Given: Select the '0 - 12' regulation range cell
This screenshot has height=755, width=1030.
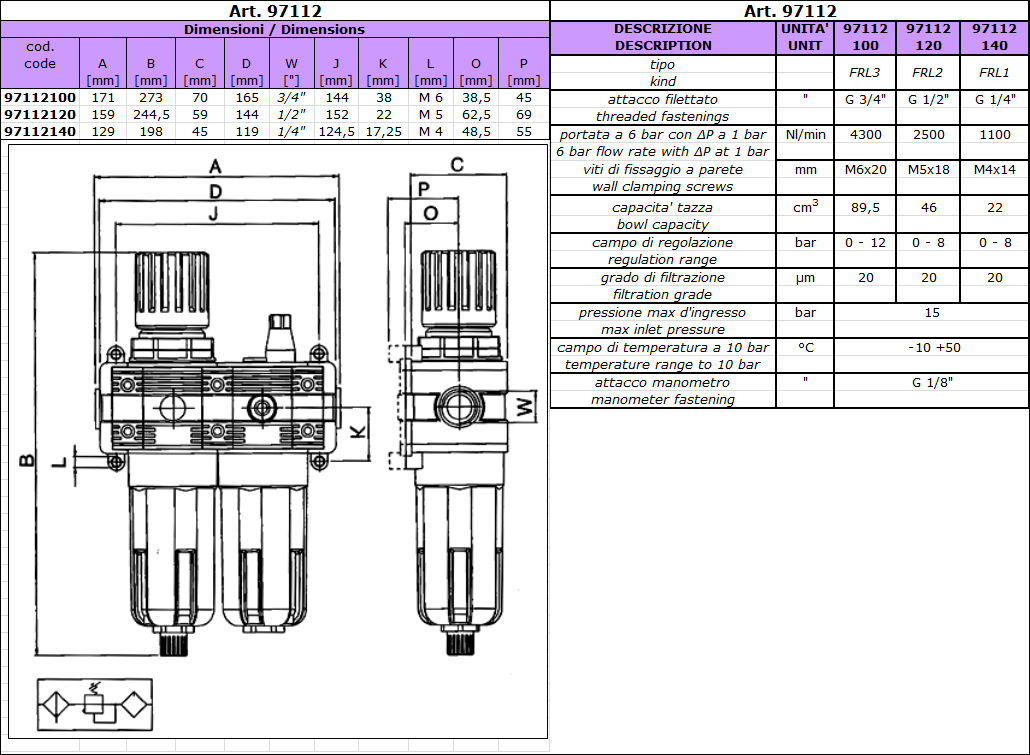Looking at the screenshot, I should [x=865, y=242].
